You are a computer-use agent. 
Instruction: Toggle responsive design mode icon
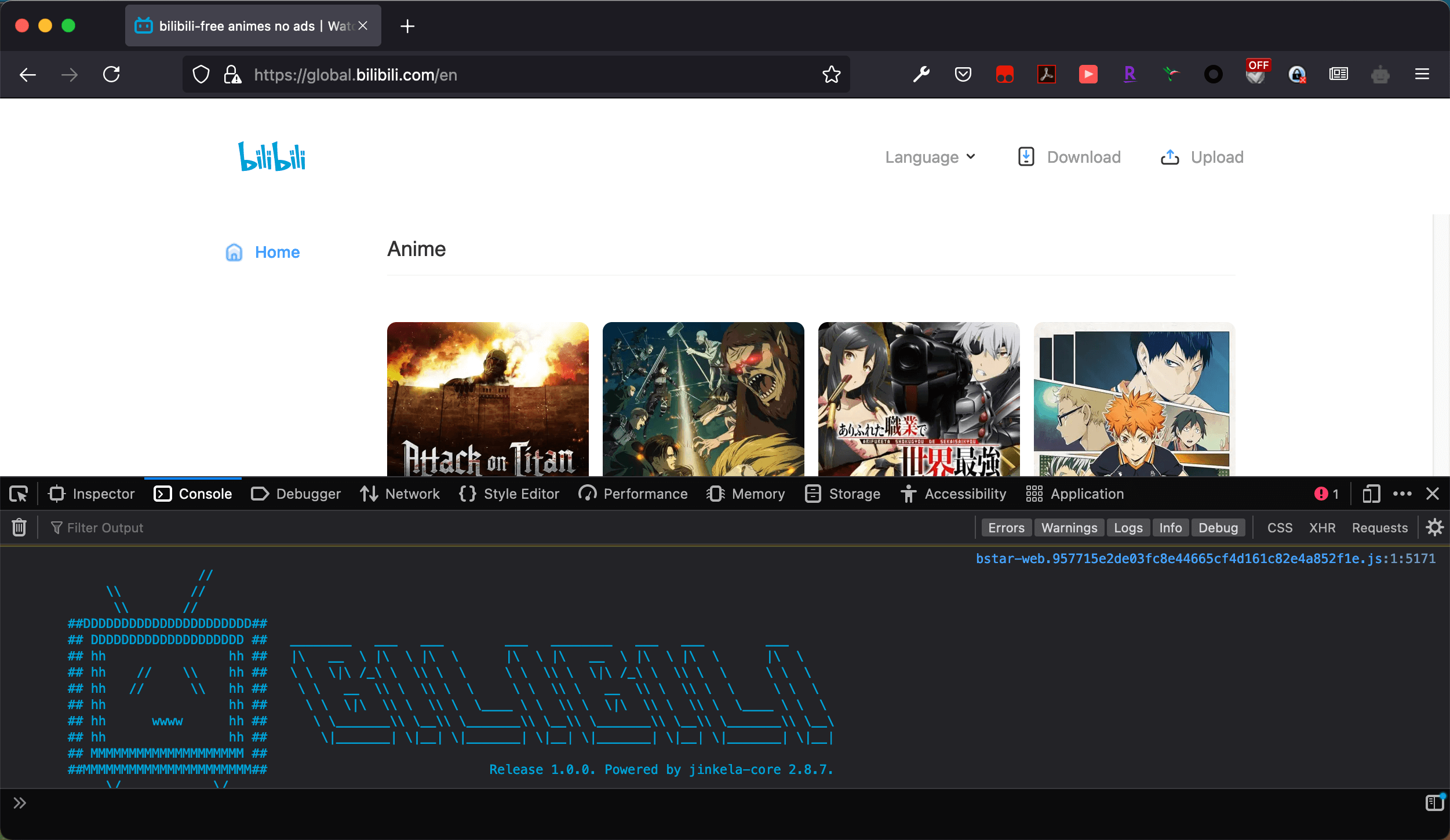point(1371,494)
